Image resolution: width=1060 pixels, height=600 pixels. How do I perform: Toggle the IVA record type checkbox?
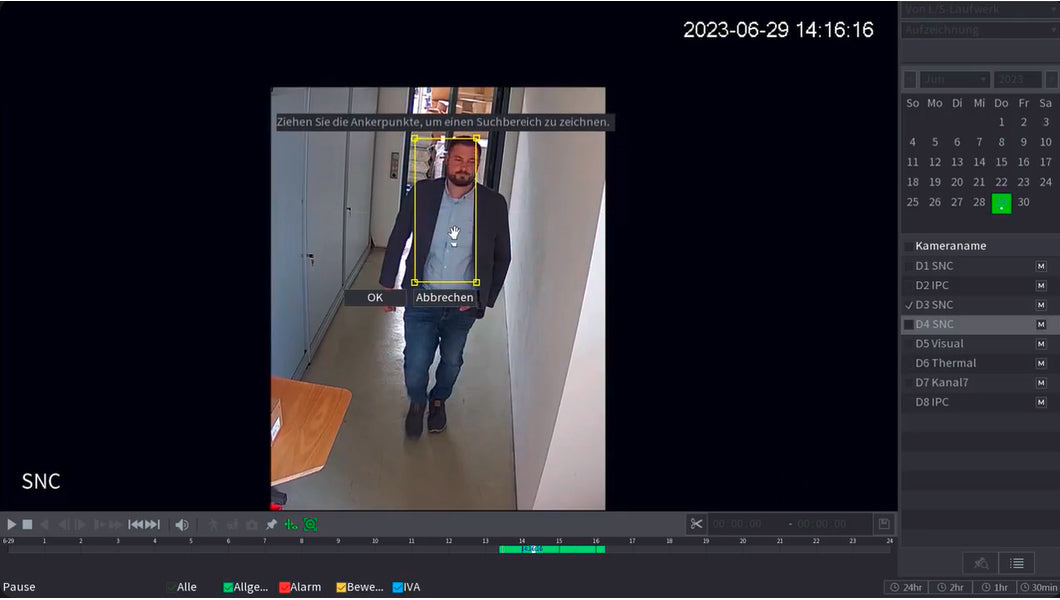tap(398, 587)
